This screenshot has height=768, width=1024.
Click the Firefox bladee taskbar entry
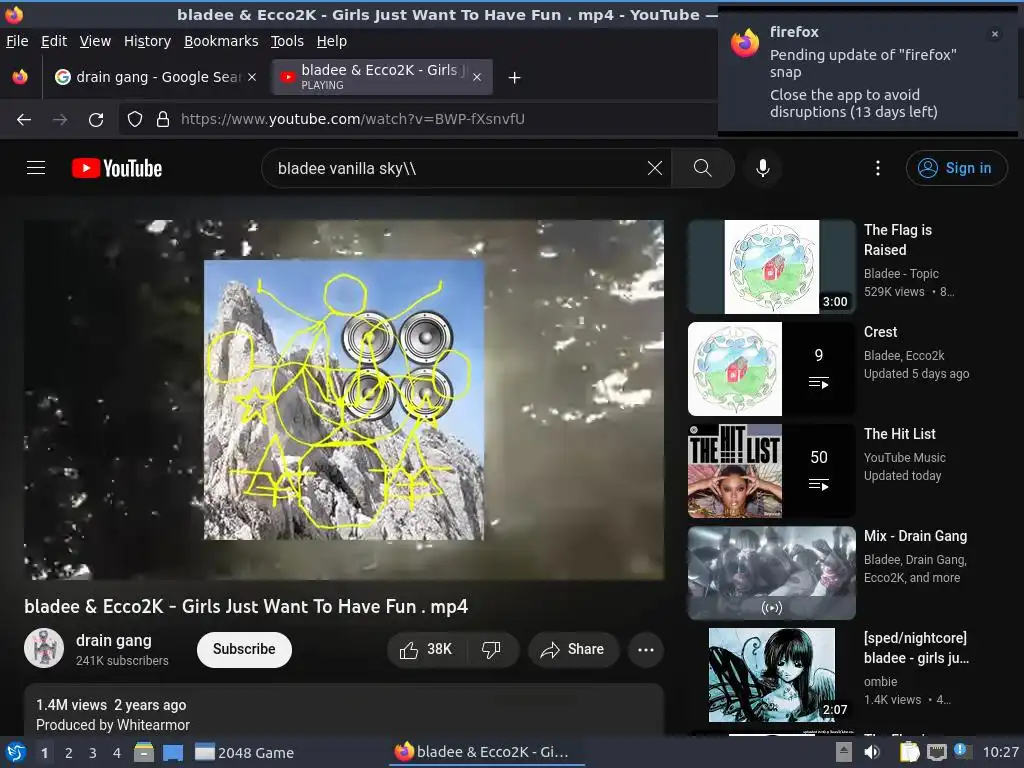tap(487, 752)
